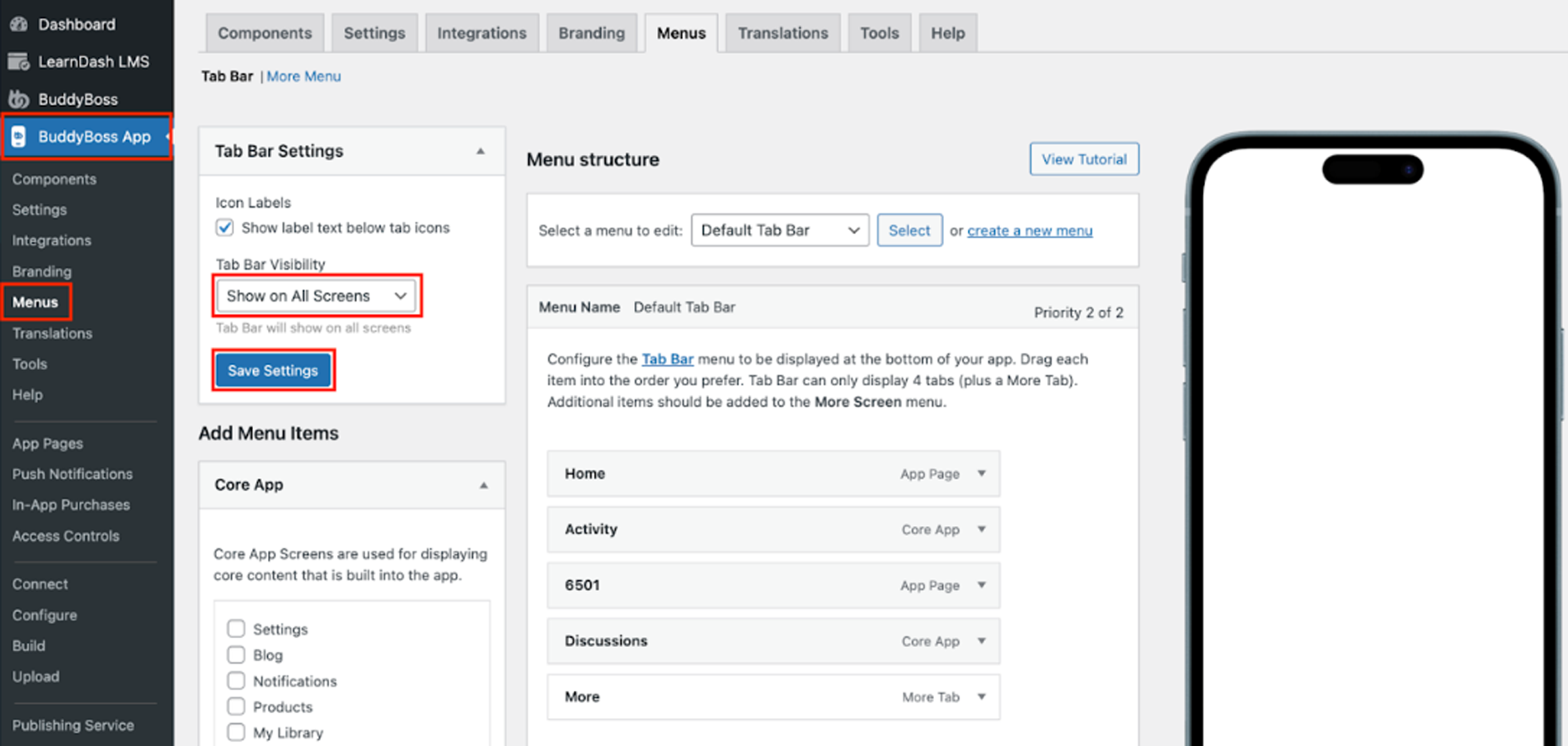Click the Save Settings button

pyautogui.click(x=273, y=370)
